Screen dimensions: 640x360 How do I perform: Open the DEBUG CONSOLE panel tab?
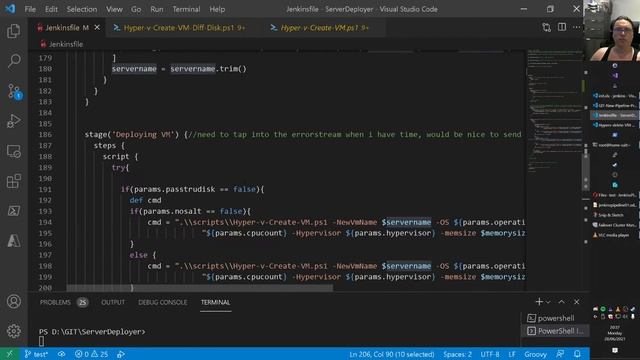point(162,302)
